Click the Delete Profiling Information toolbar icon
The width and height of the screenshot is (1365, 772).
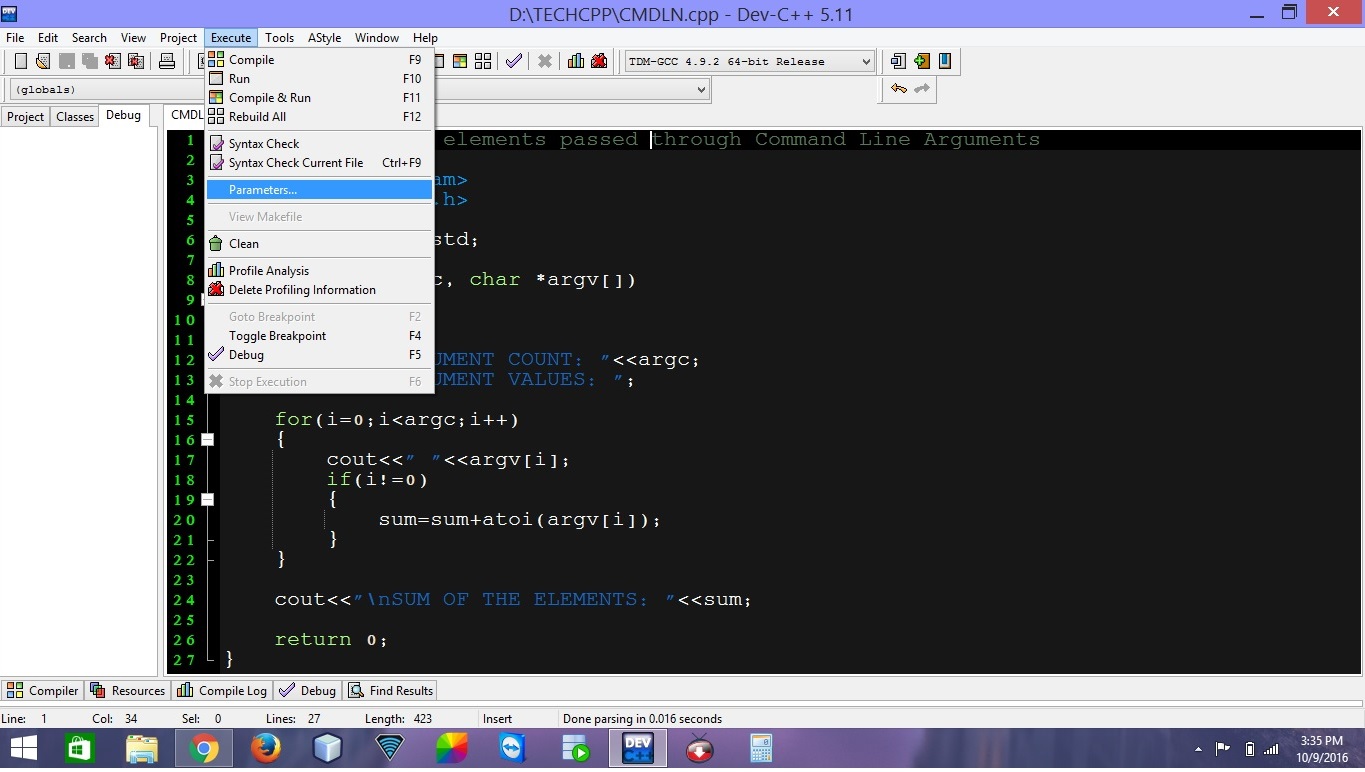click(599, 61)
